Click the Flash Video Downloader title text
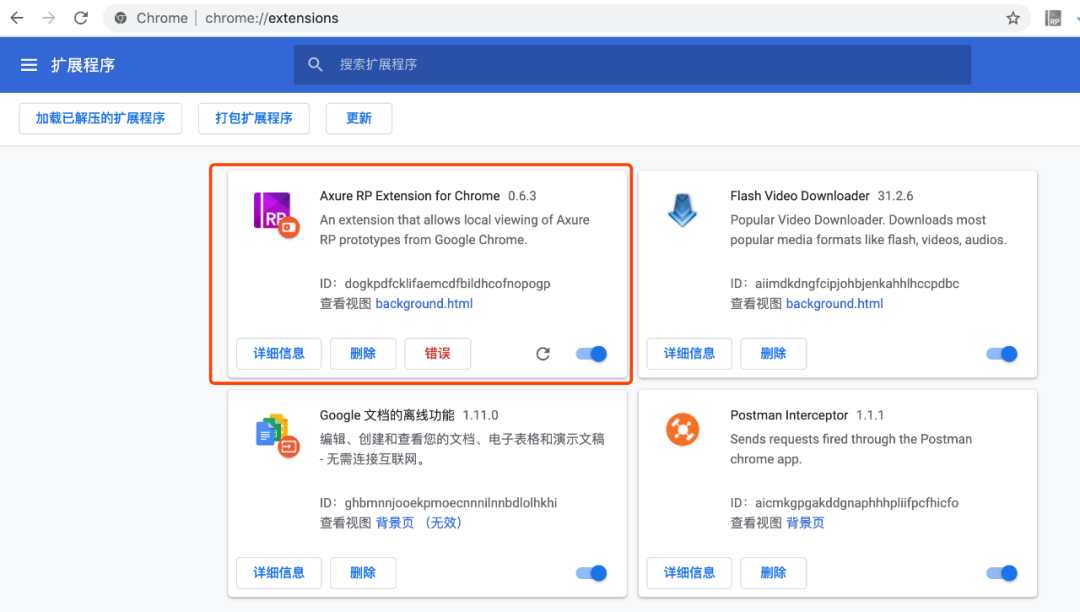1080x612 pixels. 800,196
